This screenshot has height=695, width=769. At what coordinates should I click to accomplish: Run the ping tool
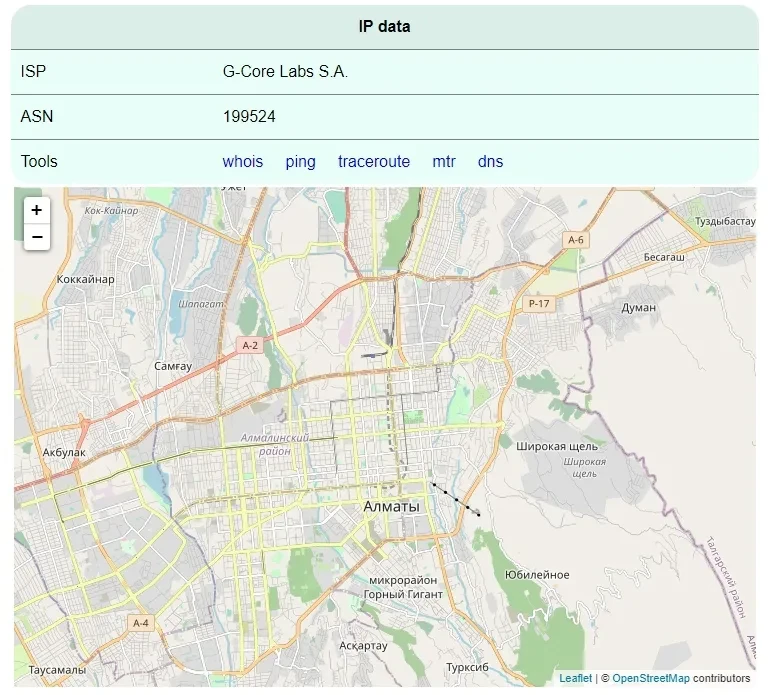pyautogui.click(x=300, y=162)
